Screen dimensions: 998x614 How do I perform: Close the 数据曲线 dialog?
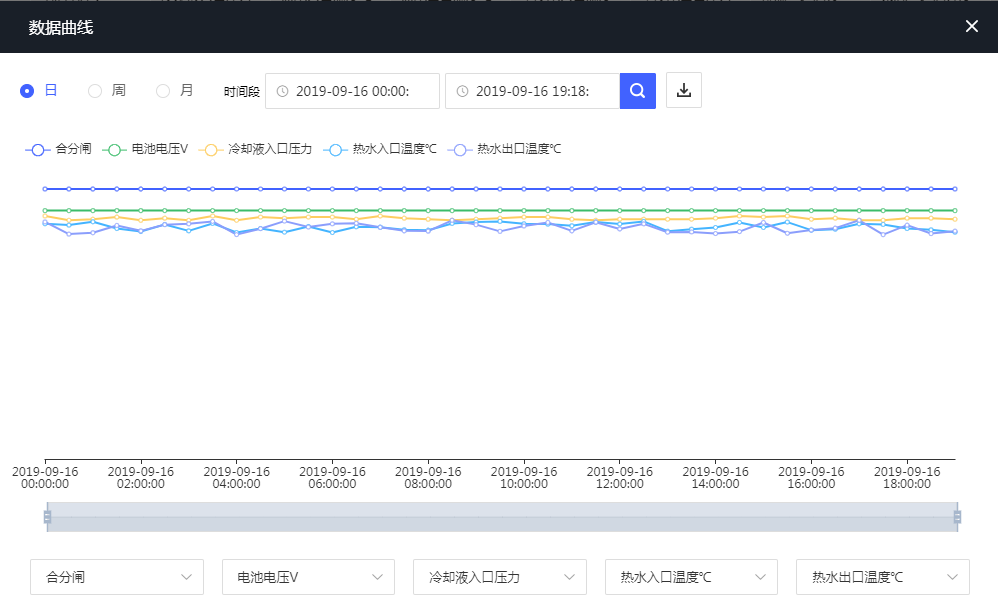(x=972, y=26)
